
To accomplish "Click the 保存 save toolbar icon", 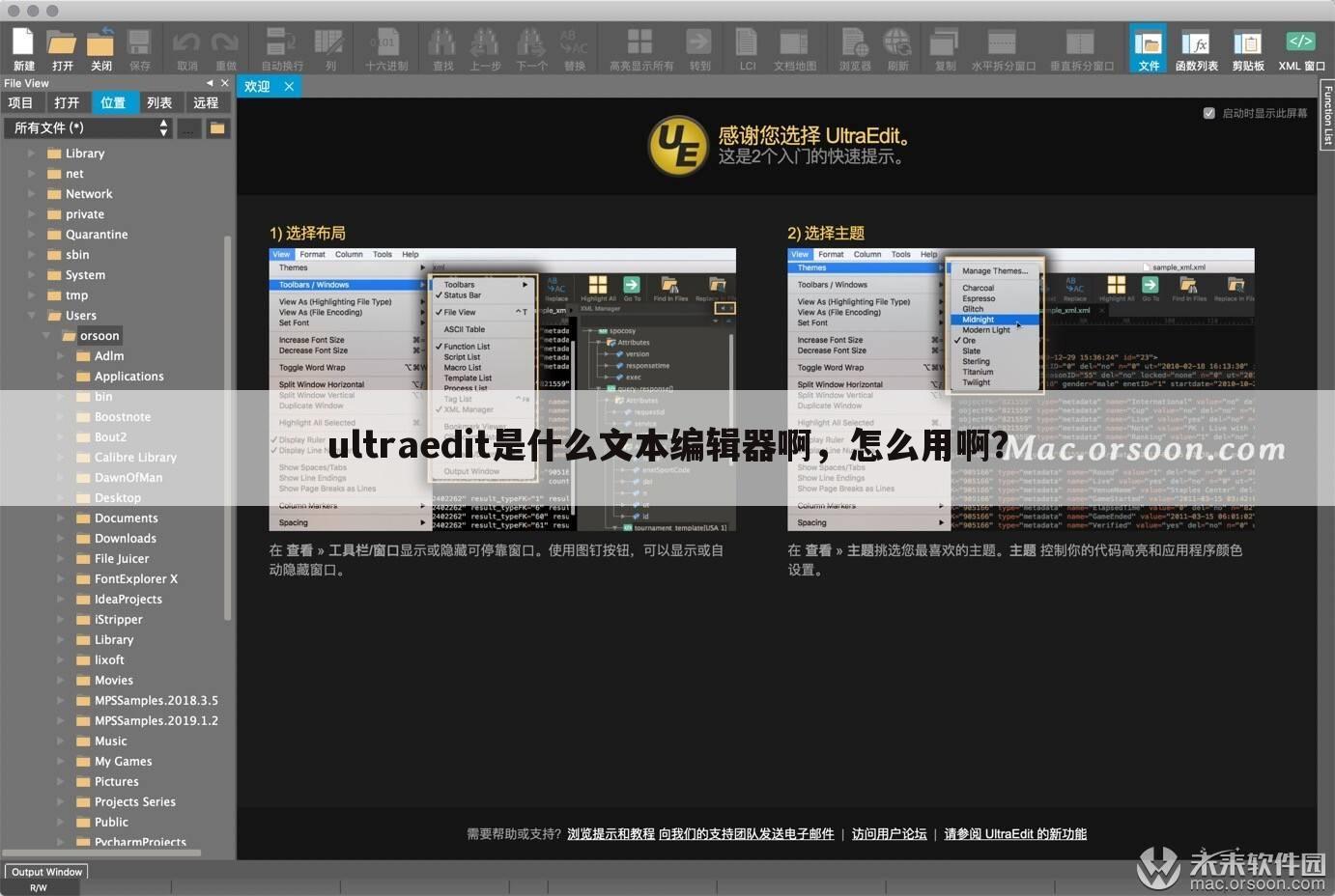I will (x=140, y=48).
